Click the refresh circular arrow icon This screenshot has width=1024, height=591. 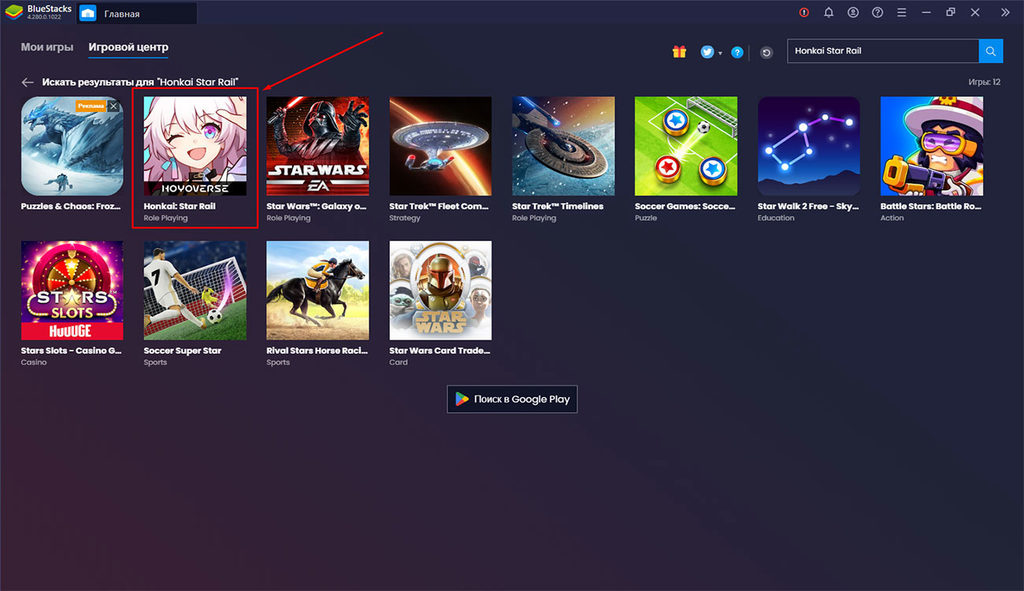(x=767, y=52)
